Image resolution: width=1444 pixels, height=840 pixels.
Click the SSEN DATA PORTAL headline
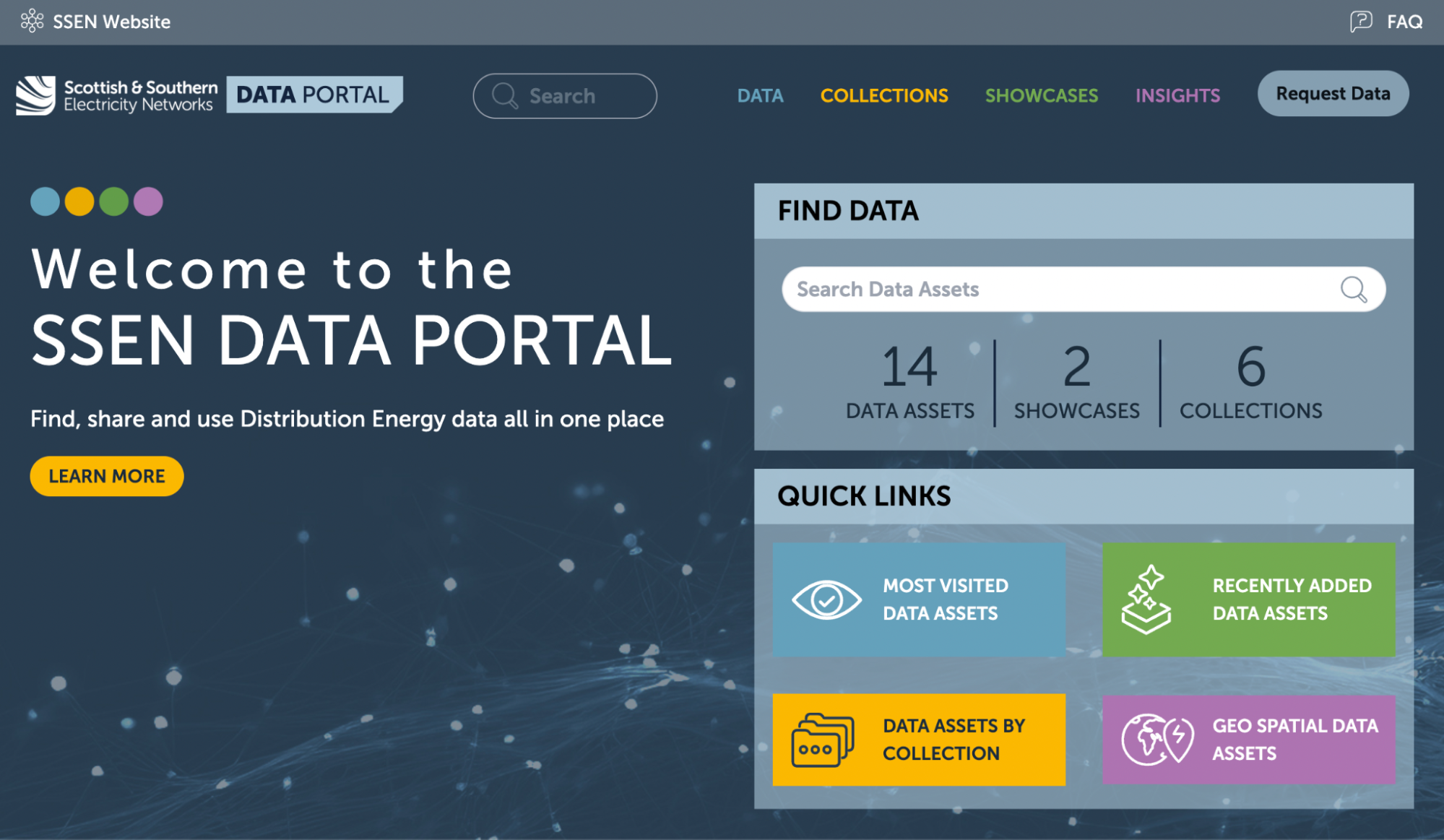pyautogui.click(x=352, y=339)
